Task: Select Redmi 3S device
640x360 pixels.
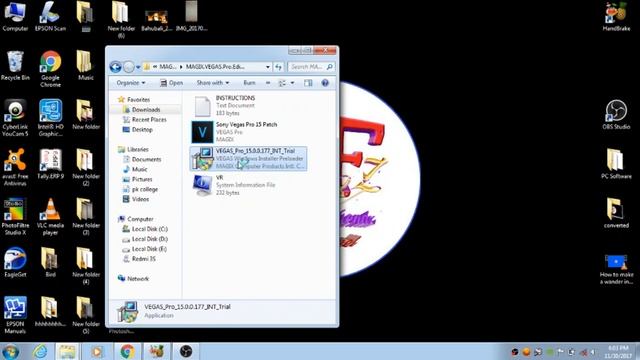Action: point(139,259)
